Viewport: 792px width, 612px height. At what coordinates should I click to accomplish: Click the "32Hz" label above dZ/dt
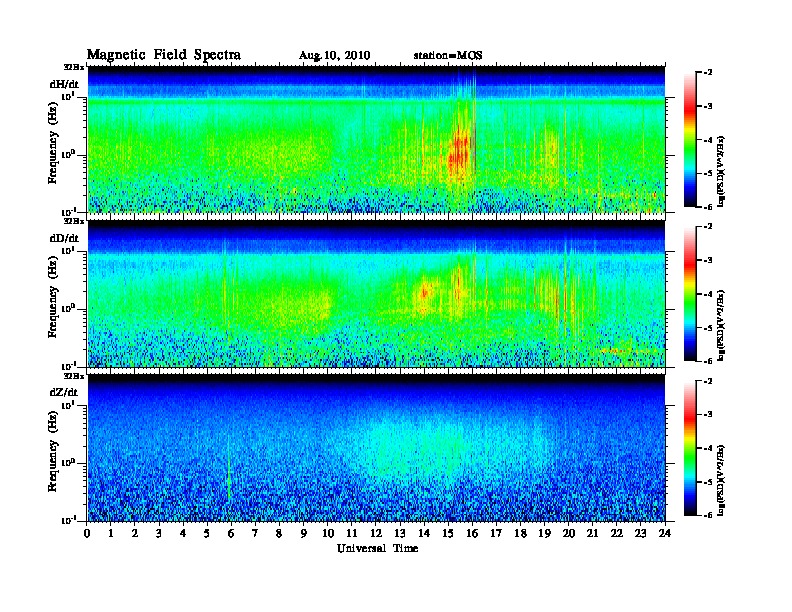(x=74, y=376)
